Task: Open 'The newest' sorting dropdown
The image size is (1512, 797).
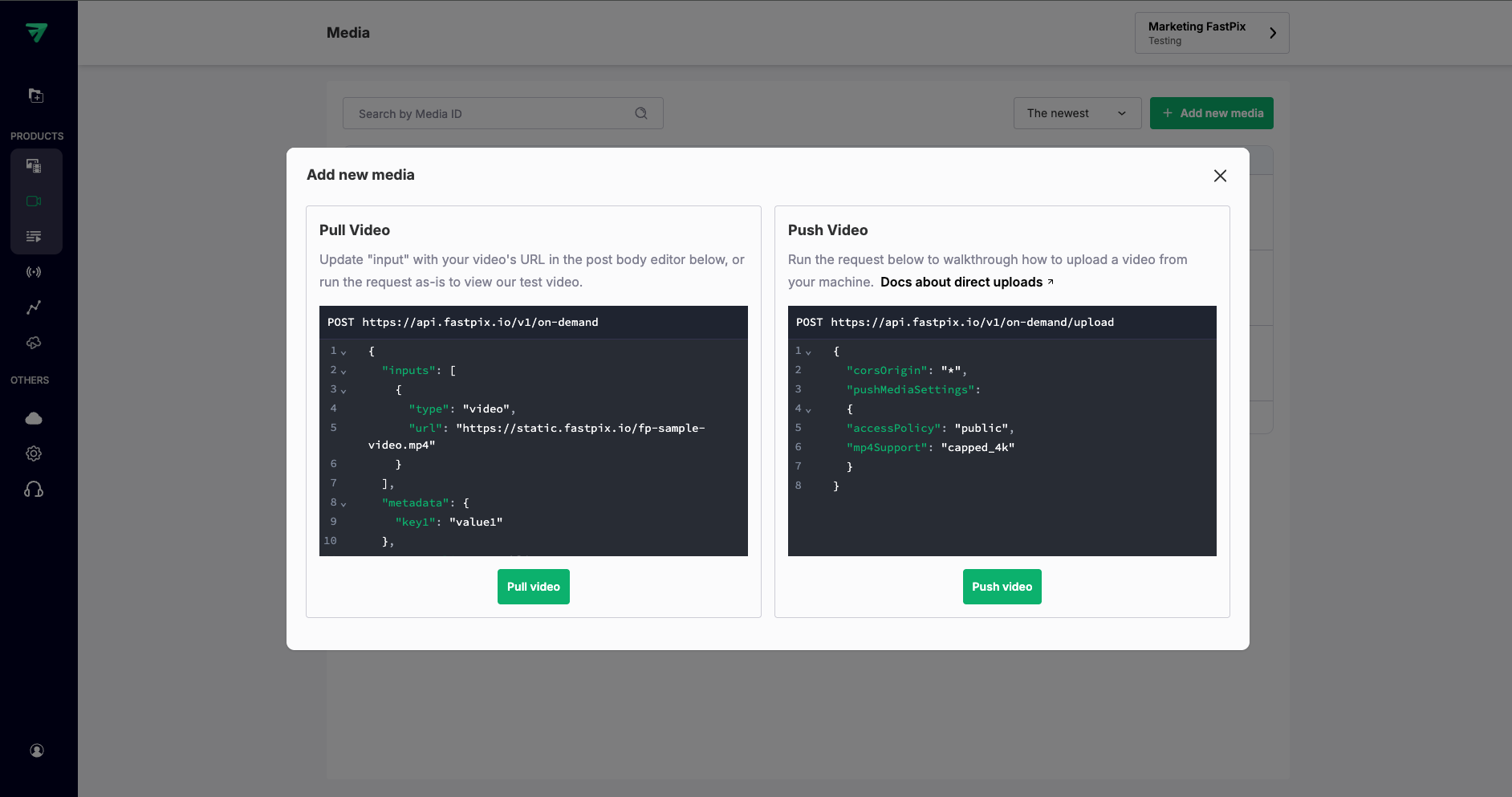Action: (x=1076, y=113)
